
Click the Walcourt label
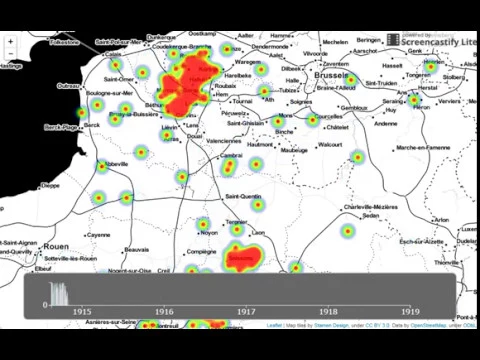(330, 145)
